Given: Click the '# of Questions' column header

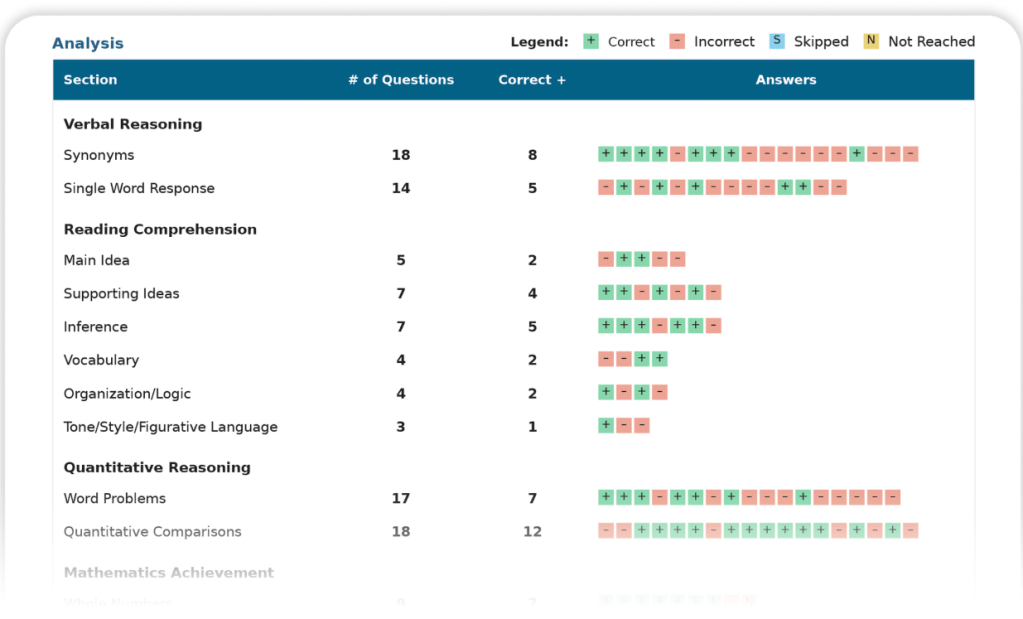Looking at the screenshot, I should (400, 80).
